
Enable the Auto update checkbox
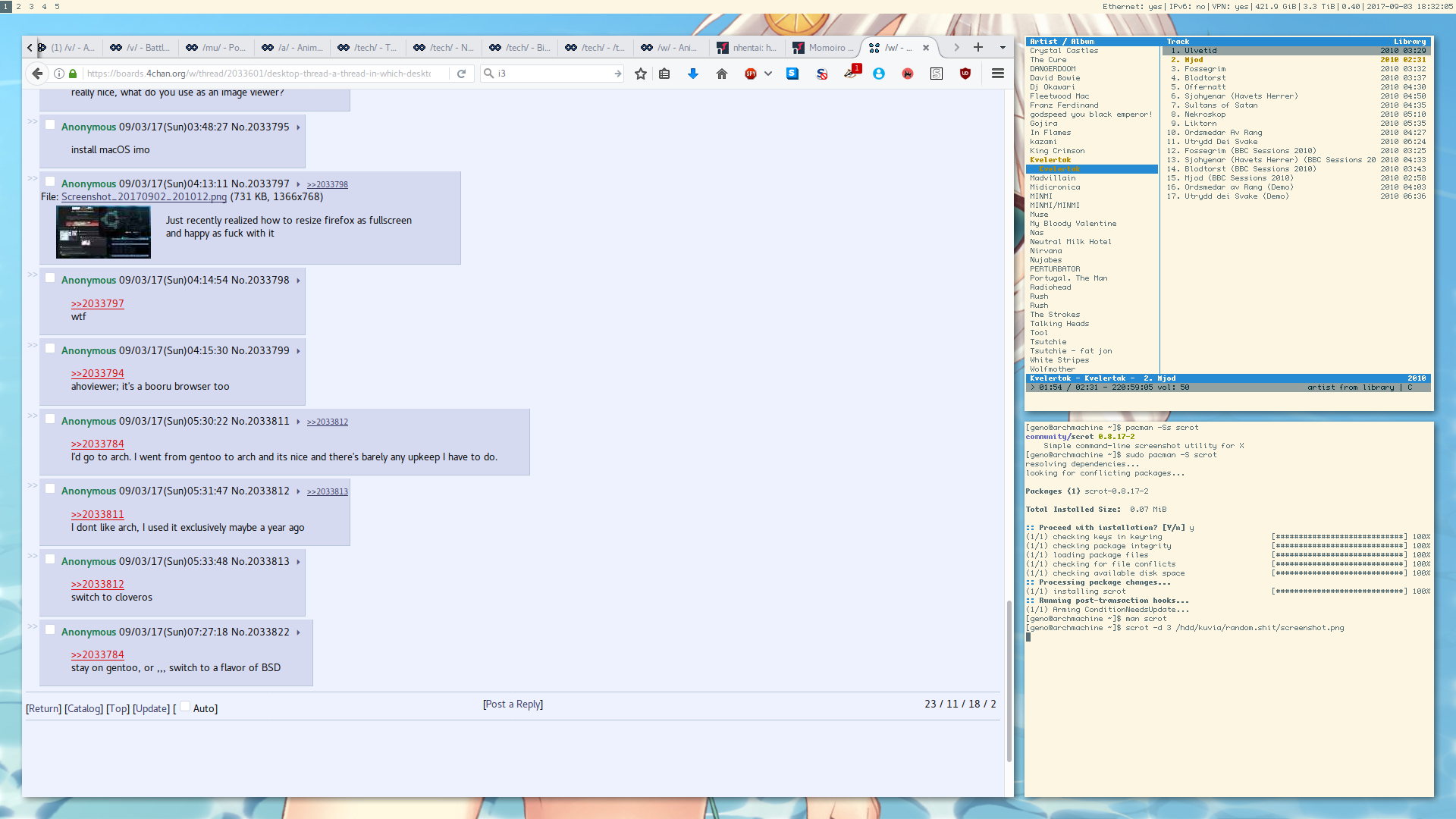coord(185,706)
